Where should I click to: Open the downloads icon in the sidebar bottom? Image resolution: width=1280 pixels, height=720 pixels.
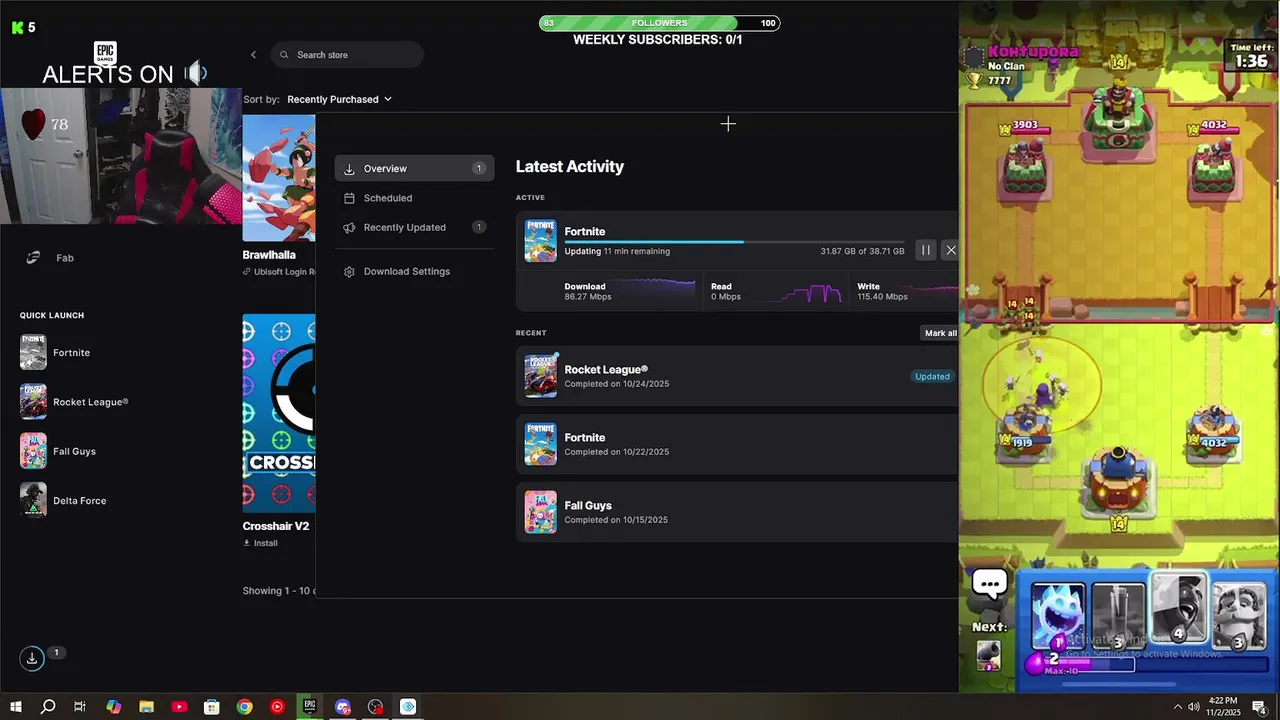(x=32, y=658)
